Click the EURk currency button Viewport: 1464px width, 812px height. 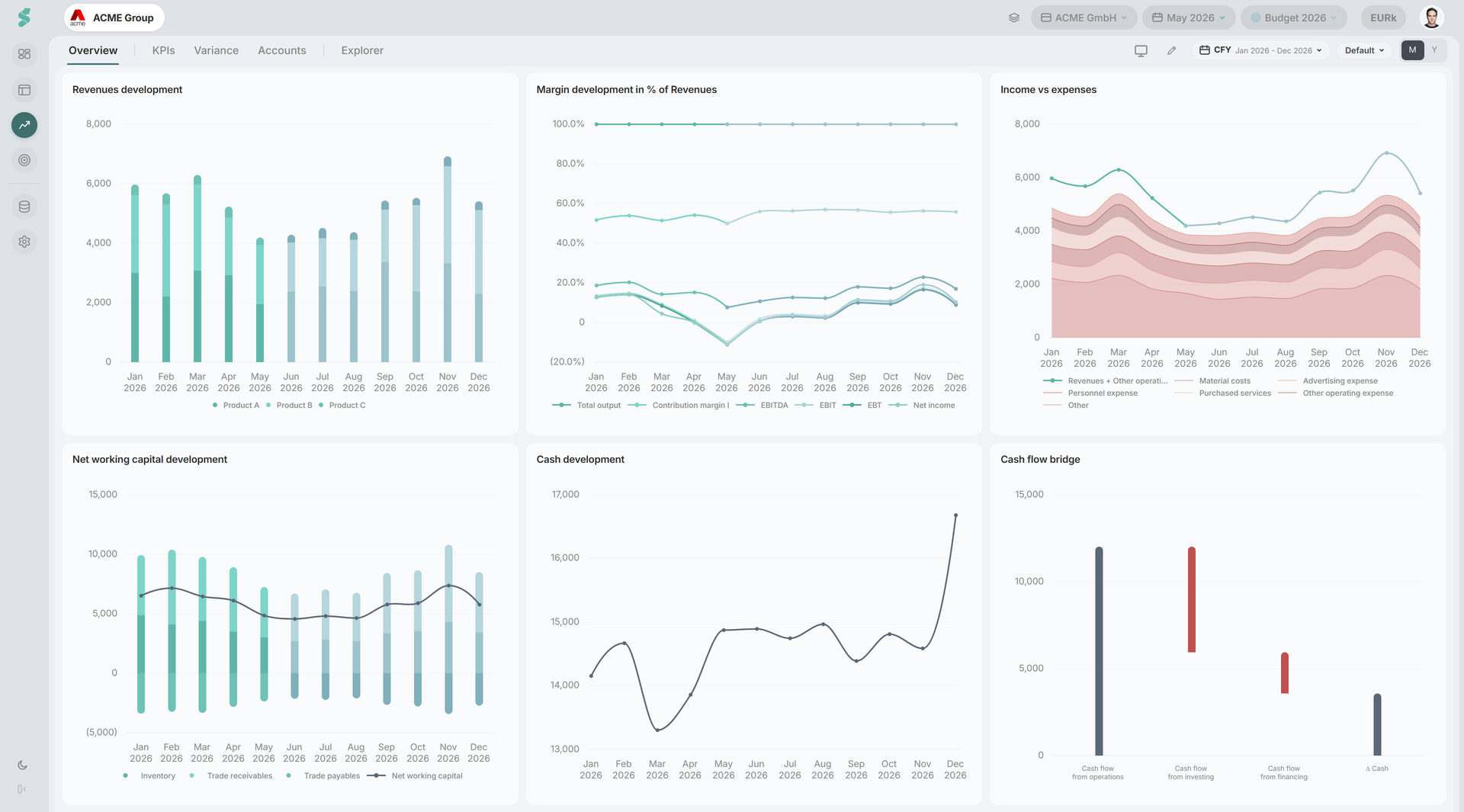click(x=1383, y=18)
